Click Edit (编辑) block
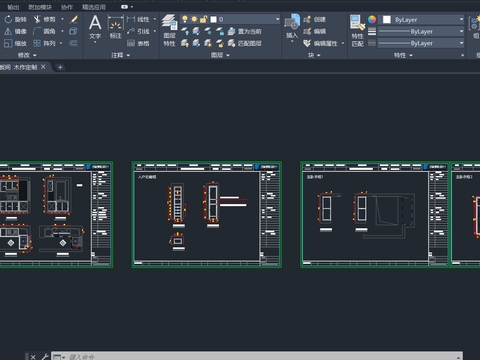Viewport: 480px width, 360px height. (314, 31)
